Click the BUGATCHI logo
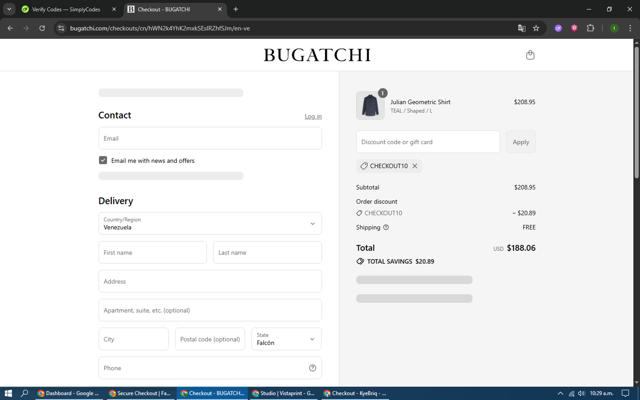Viewport: 640px width, 400px height. pos(317,55)
